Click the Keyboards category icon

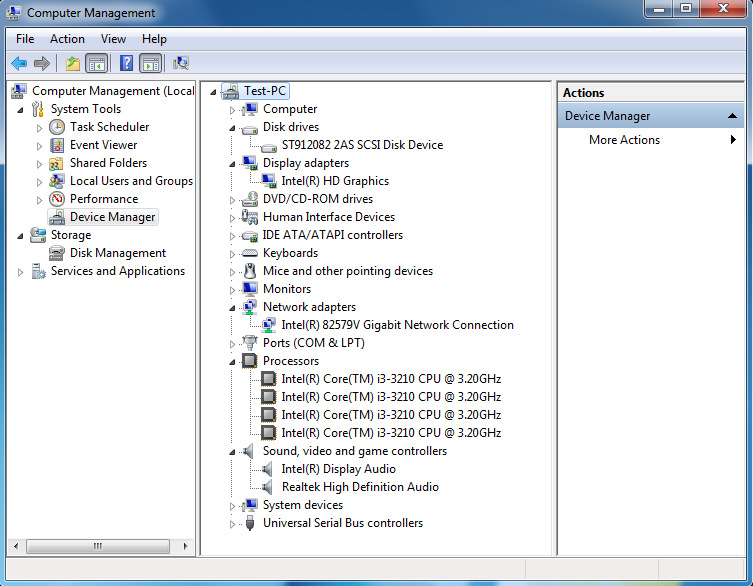pos(250,253)
